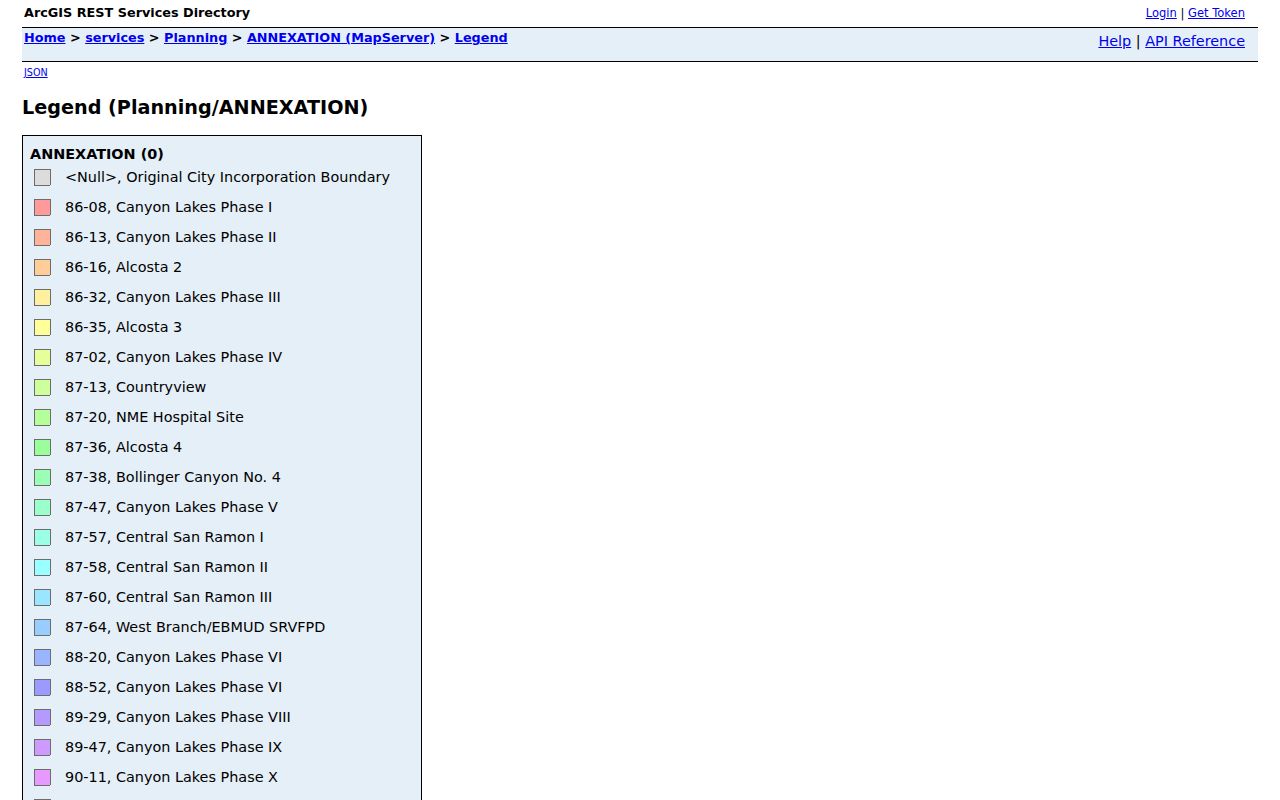Select the '87-20, NME Hospital Site' label
The height and width of the screenshot is (800, 1280).
click(154, 417)
